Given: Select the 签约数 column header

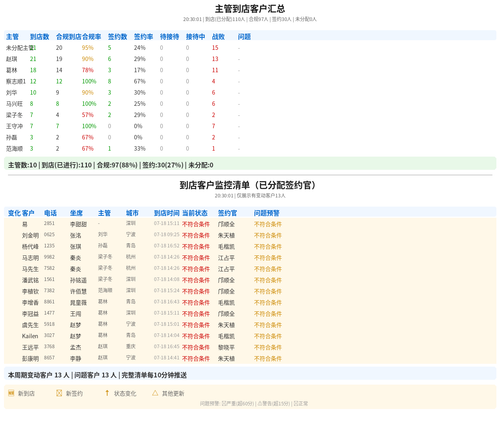Looking at the screenshot, I should (117, 37).
